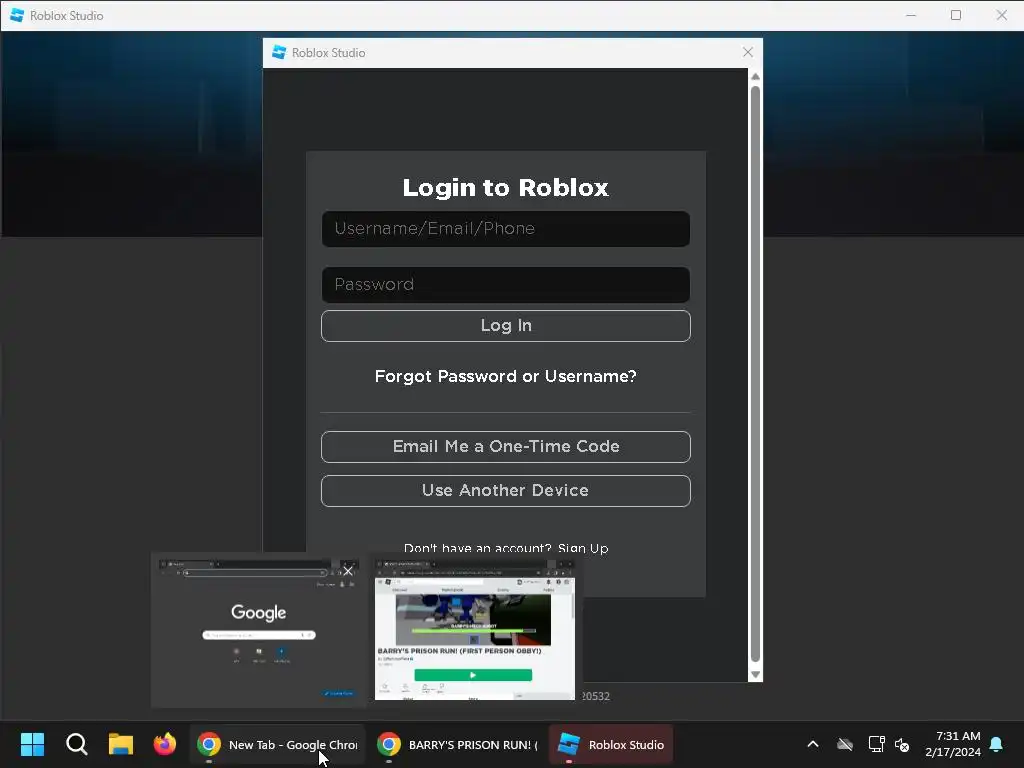This screenshot has width=1024, height=768.
Task: Click the display/network tray icon
Action: coord(876,744)
